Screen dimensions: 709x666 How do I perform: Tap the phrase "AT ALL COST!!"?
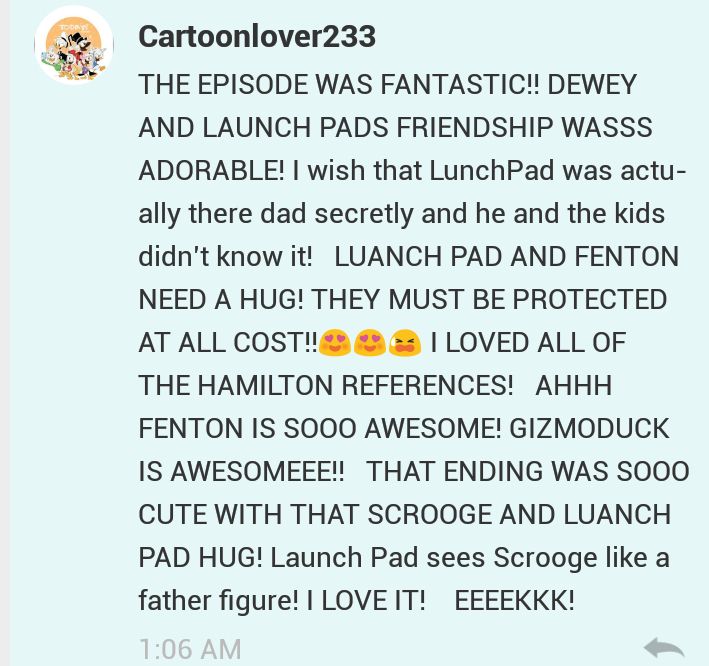(x=228, y=342)
